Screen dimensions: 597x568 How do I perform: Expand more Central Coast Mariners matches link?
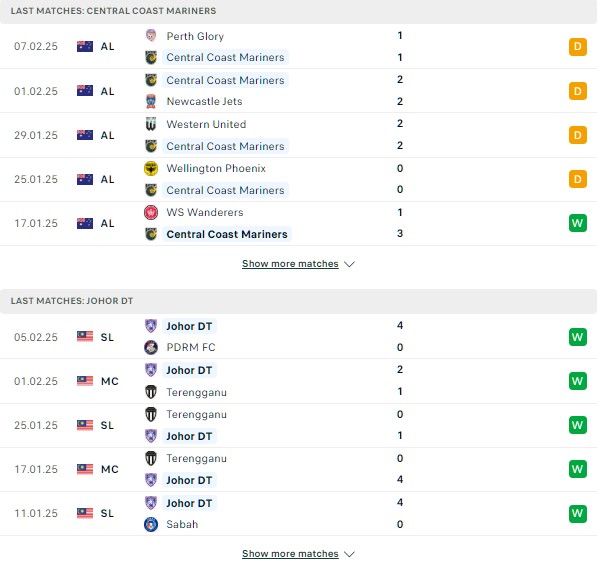[290, 264]
